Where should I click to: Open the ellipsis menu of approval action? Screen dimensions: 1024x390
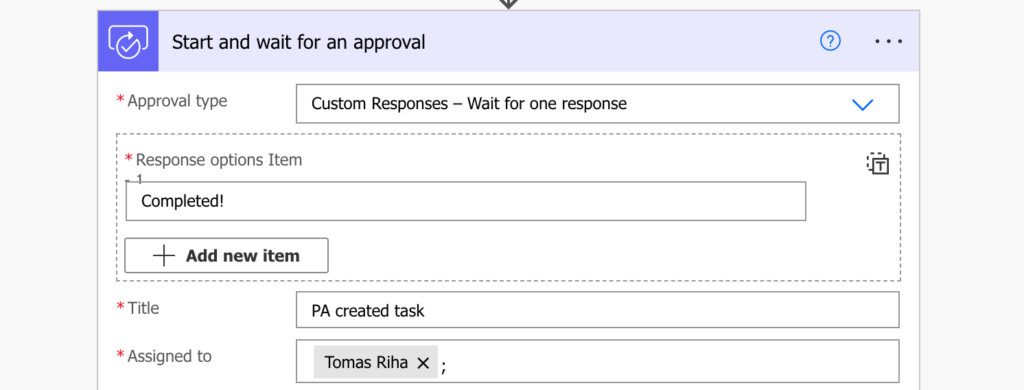889,42
